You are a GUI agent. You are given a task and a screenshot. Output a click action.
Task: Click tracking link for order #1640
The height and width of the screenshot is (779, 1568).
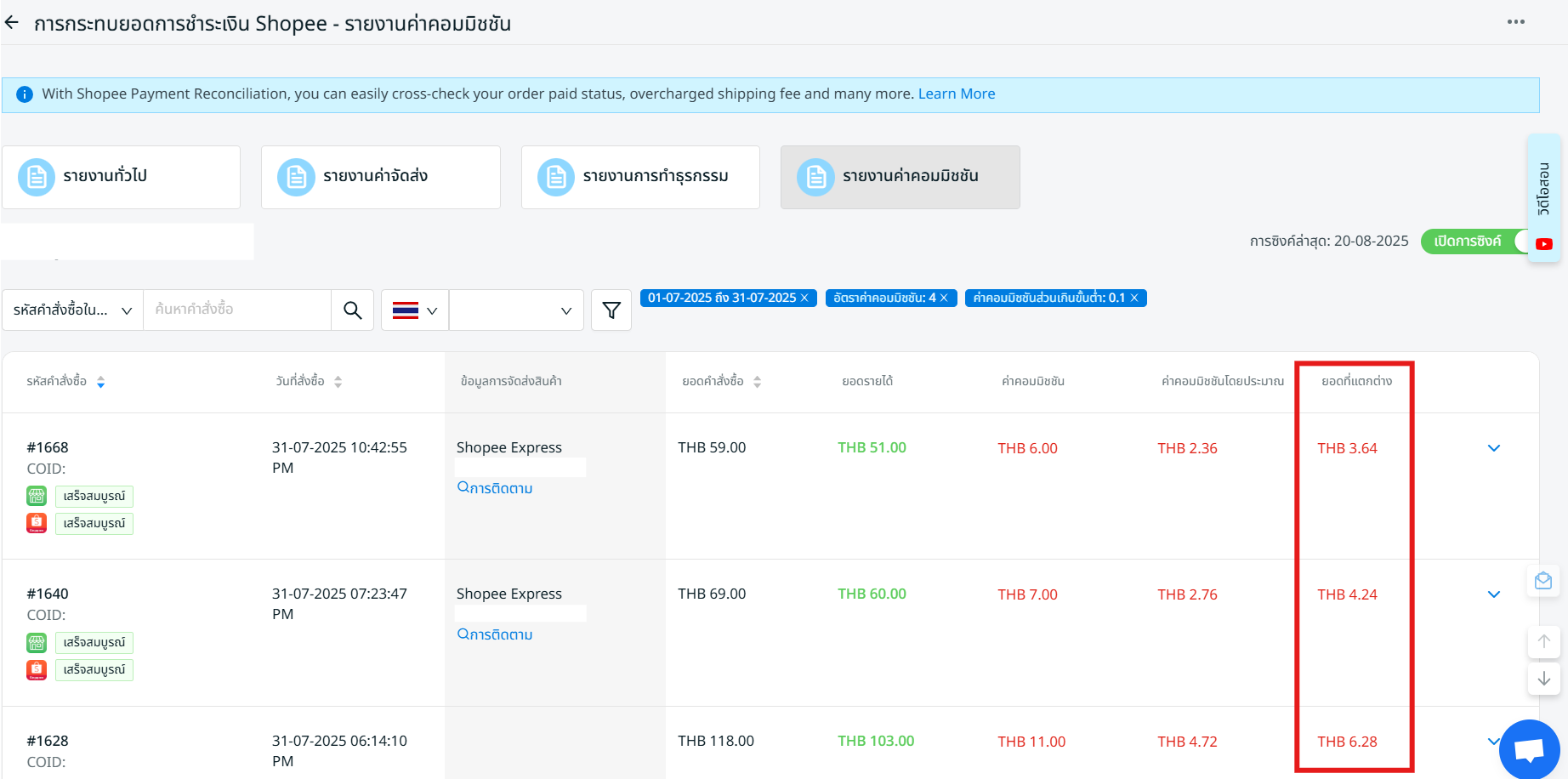(495, 634)
